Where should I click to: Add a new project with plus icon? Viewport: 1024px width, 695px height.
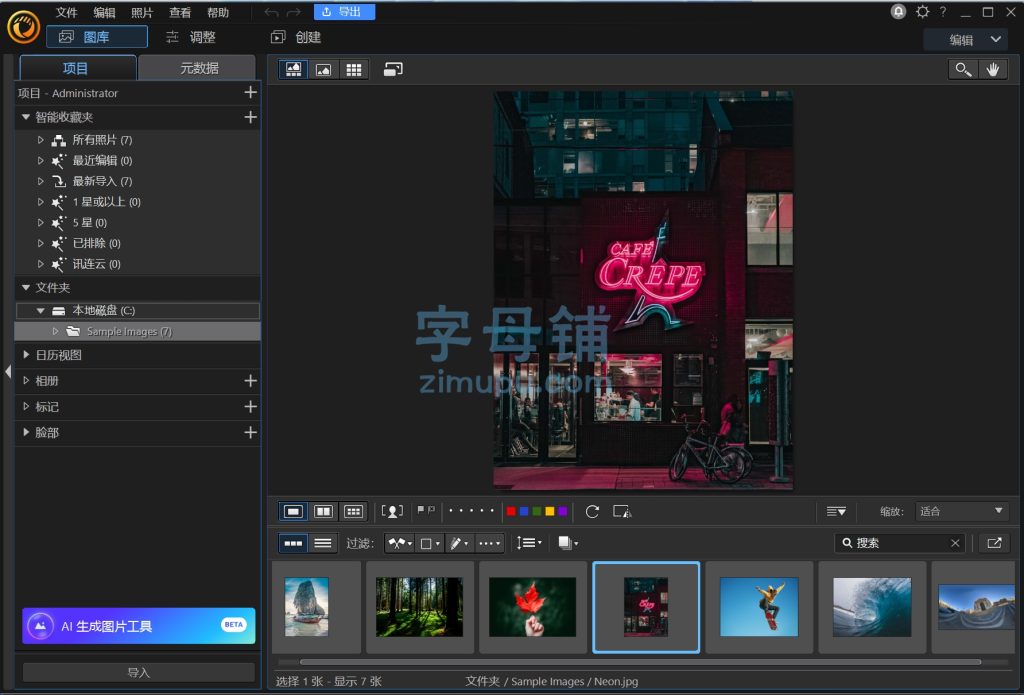250,93
